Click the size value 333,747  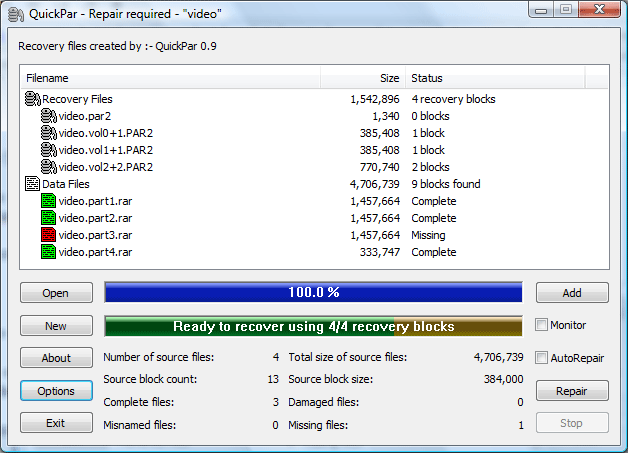[x=379, y=252]
